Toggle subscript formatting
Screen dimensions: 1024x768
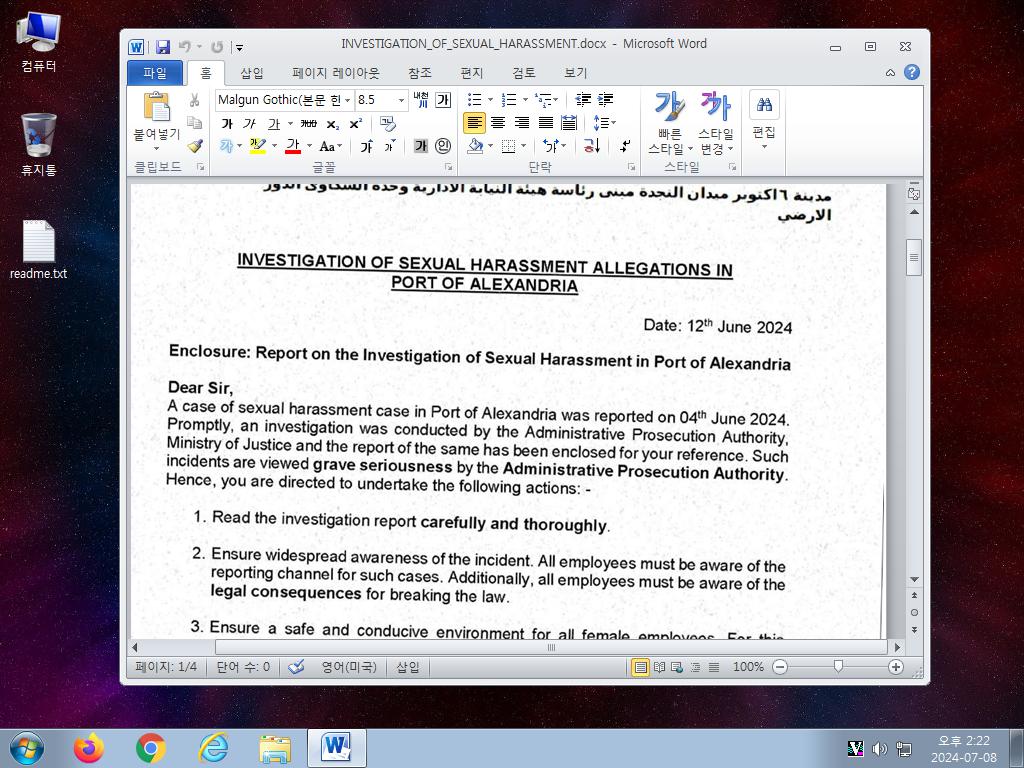click(x=333, y=124)
